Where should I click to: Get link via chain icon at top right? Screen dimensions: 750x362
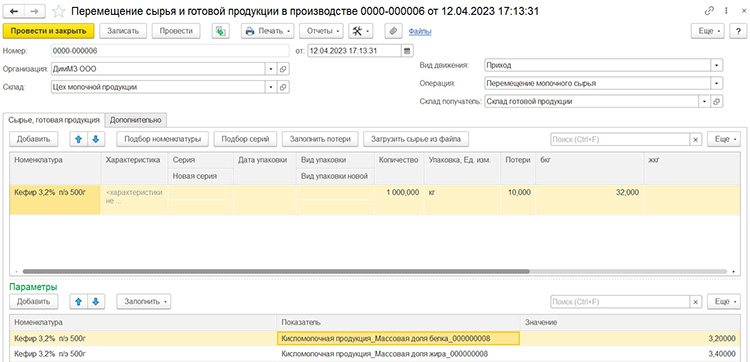[708, 11]
